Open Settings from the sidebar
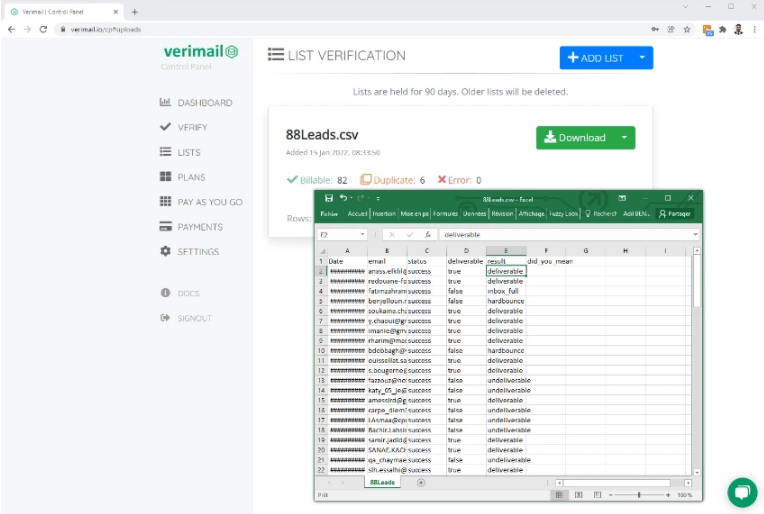764x514 pixels. 190,251
